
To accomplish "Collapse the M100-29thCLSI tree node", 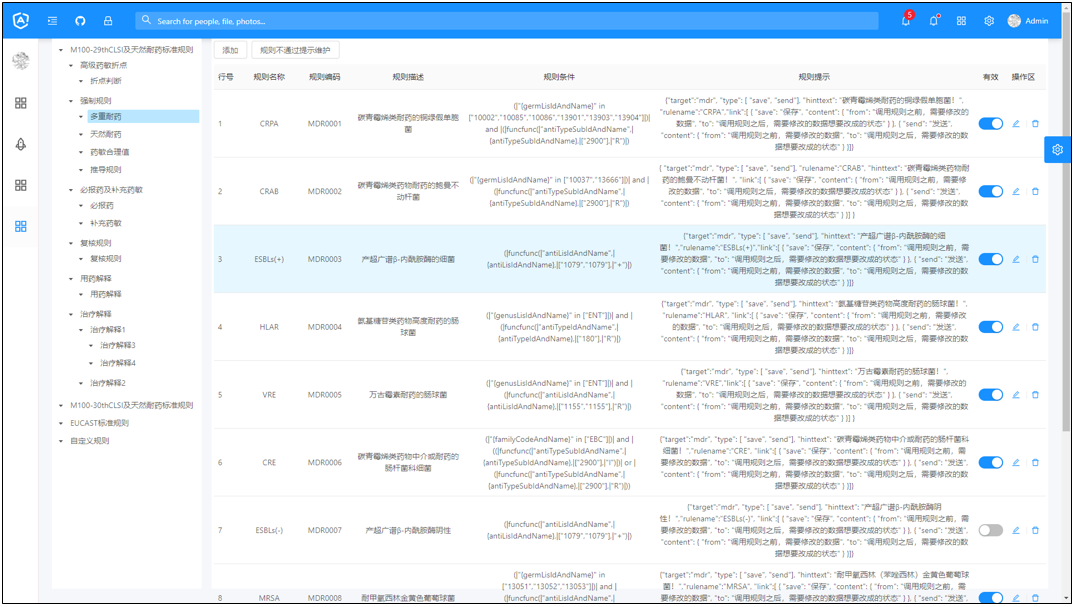I will [61, 50].
